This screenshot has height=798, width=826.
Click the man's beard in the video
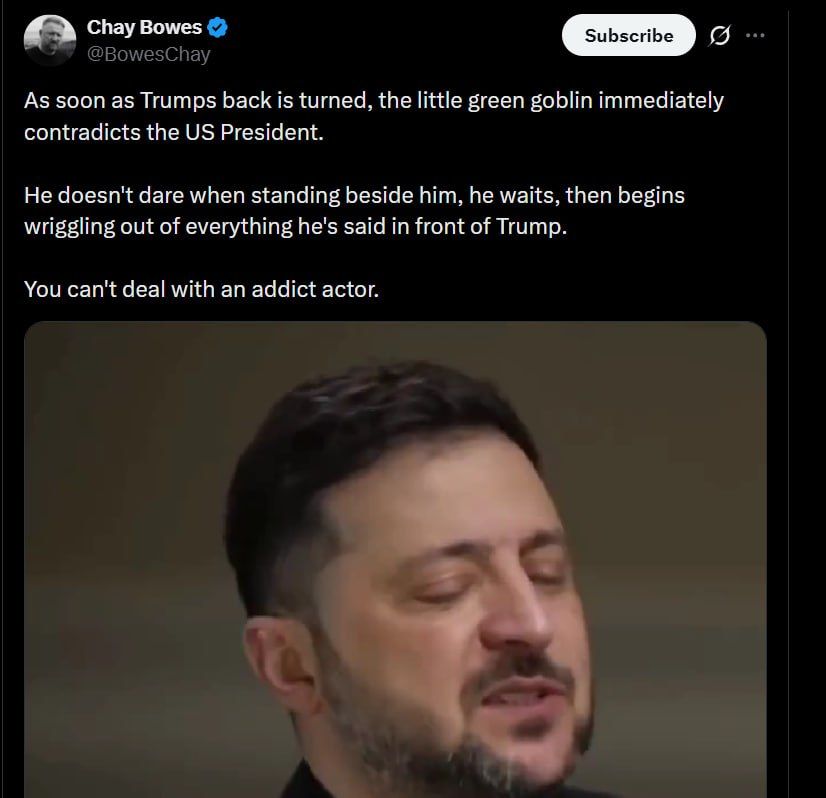click(450, 740)
